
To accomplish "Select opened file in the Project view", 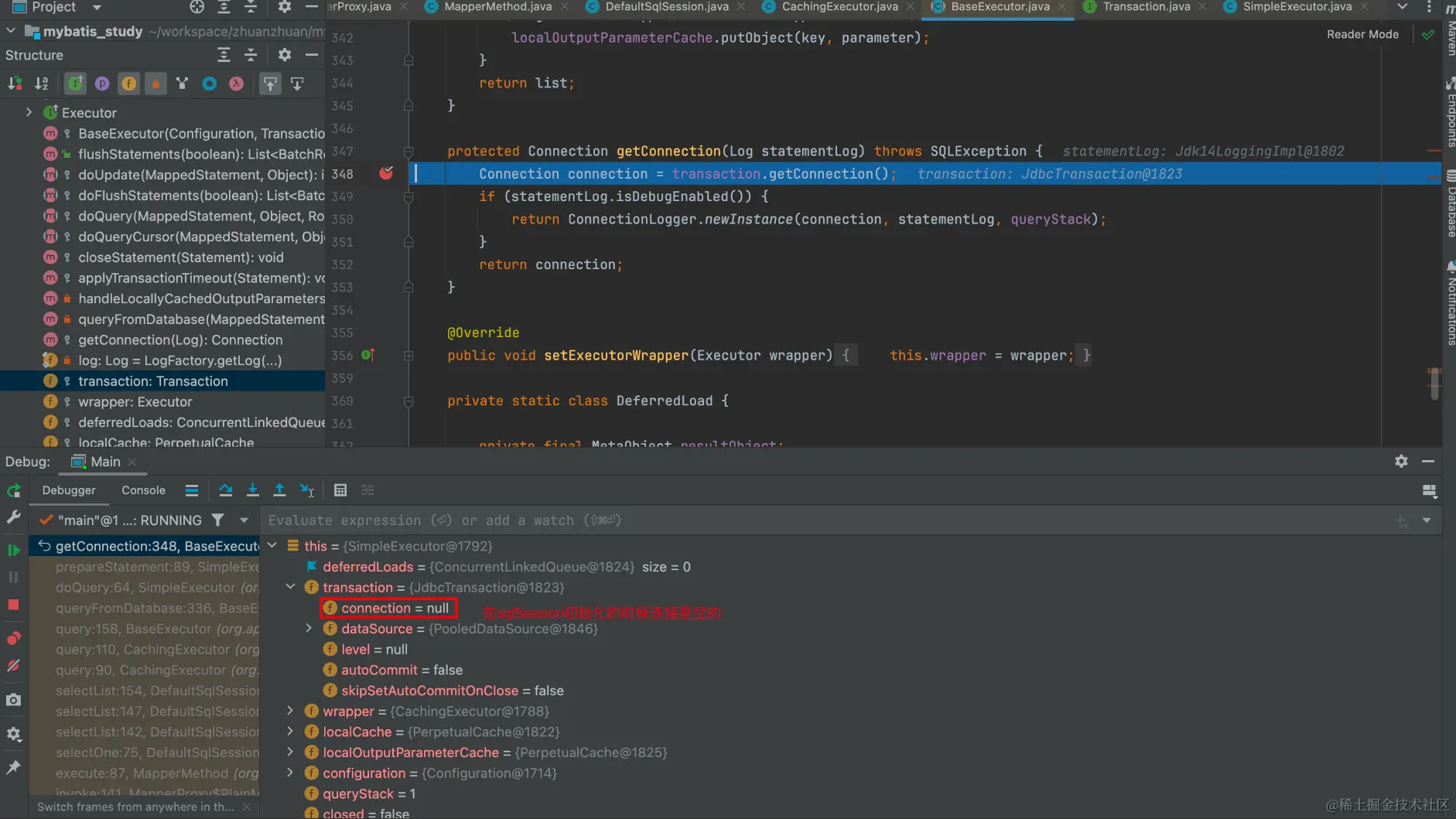I will [197, 7].
